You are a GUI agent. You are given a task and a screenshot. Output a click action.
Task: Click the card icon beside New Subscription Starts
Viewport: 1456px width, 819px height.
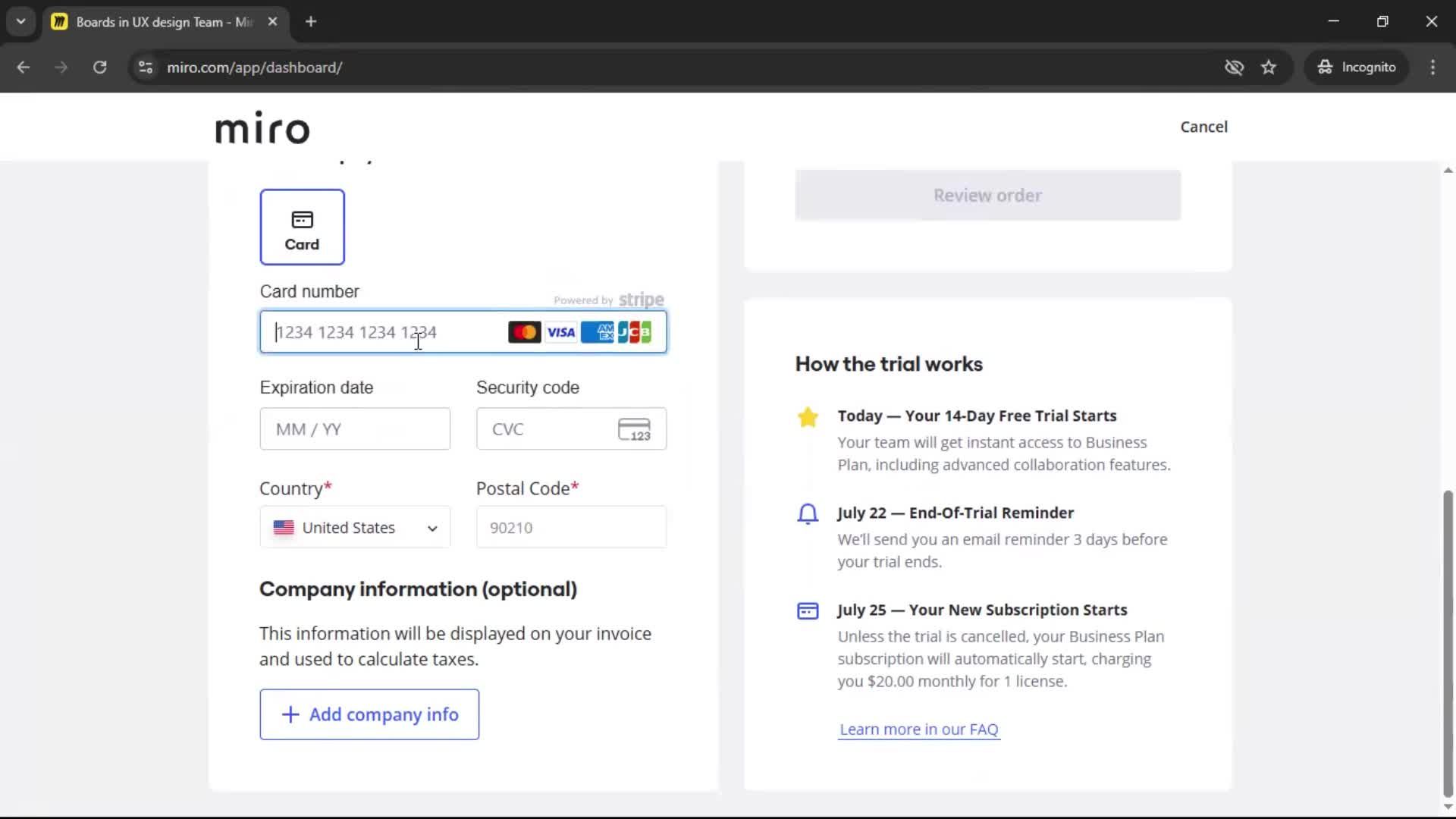click(x=808, y=611)
